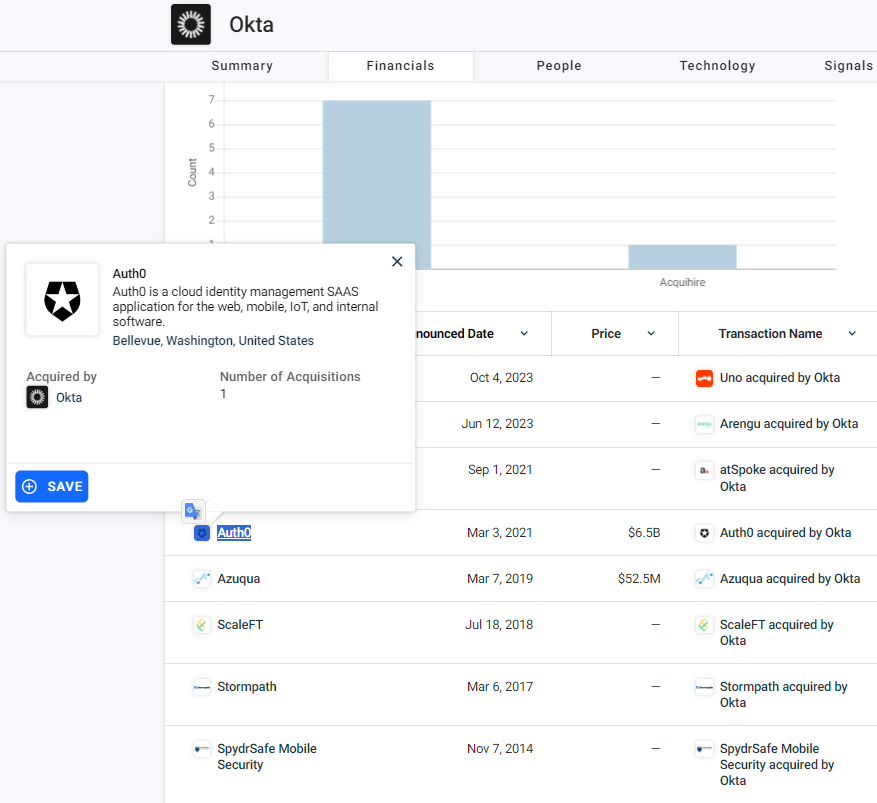
Task: Select the Jun 12, 2023 date cell
Action: tap(497, 424)
